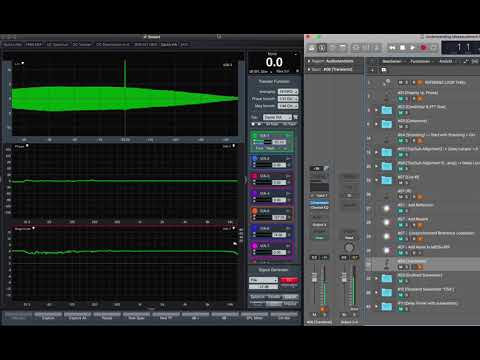Click the add track plus button
Viewport: 480px width, 360px height.
(373, 70)
